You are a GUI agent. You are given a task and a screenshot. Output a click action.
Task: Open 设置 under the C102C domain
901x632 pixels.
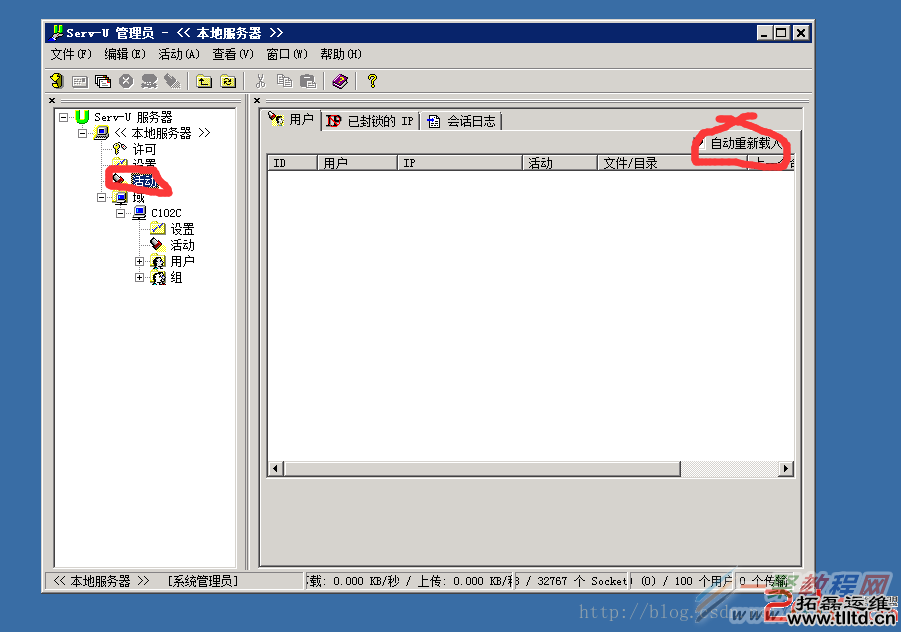click(181, 229)
